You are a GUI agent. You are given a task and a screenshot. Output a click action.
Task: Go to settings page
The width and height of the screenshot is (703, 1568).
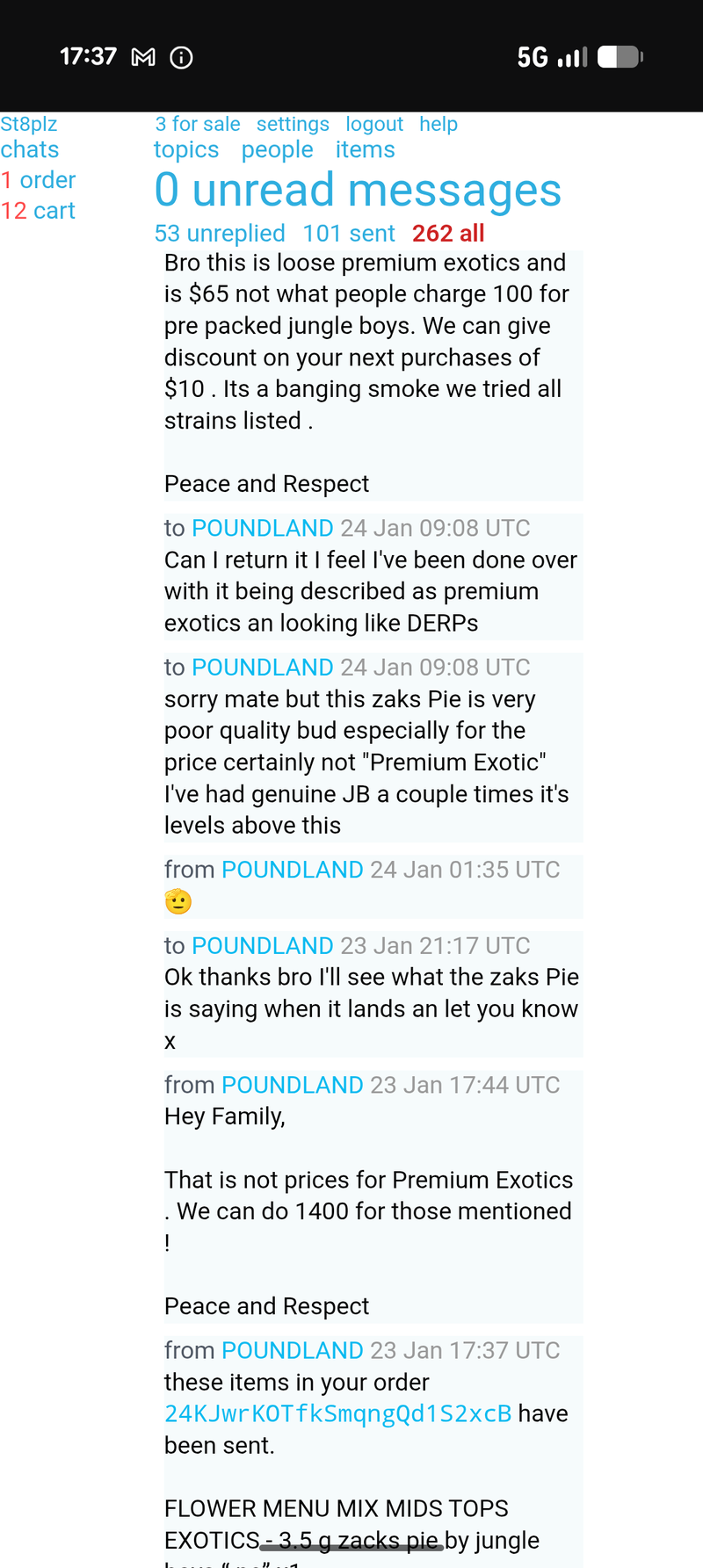tap(293, 124)
